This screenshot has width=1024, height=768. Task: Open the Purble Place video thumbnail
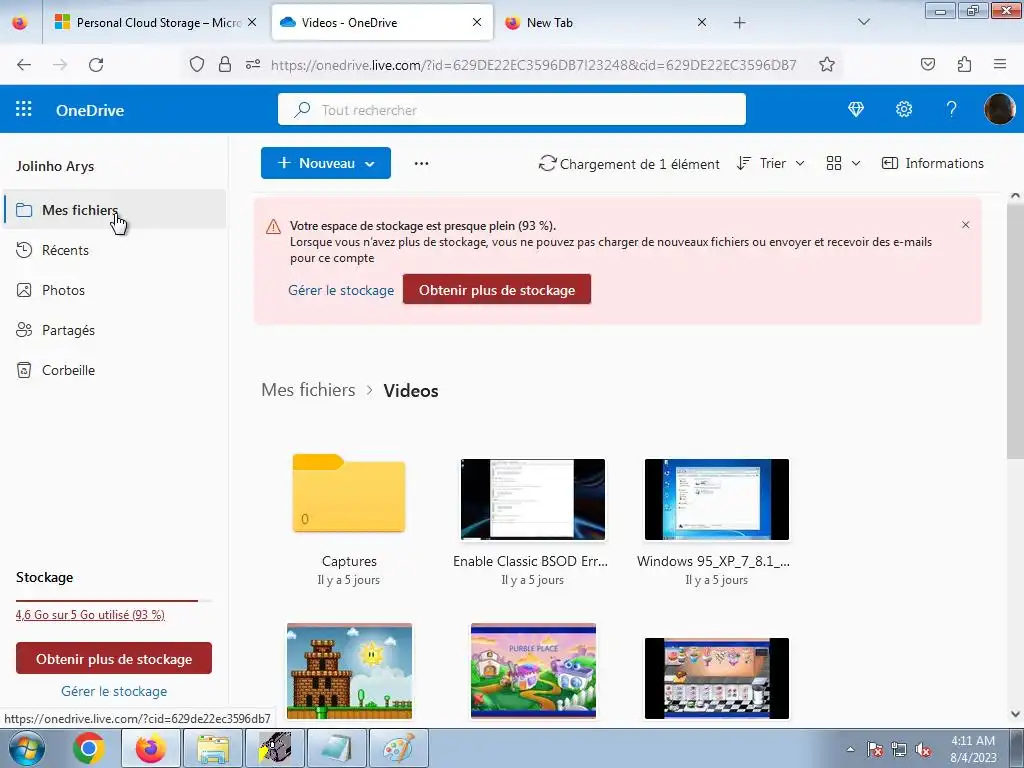pyautogui.click(x=533, y=671)
